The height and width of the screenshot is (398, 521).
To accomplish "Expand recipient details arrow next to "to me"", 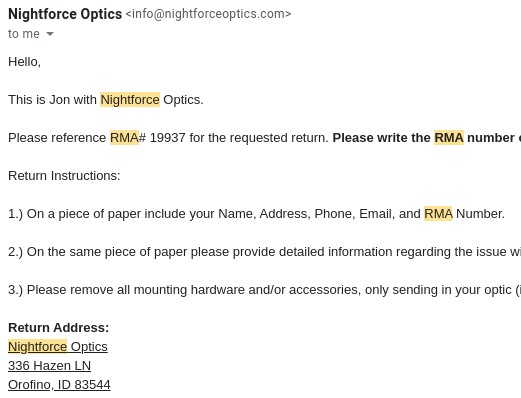I will [x=50, y=34].
